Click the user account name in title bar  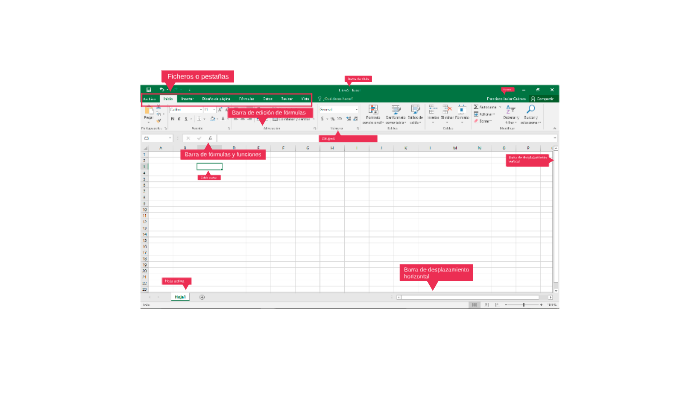[506, 99]
